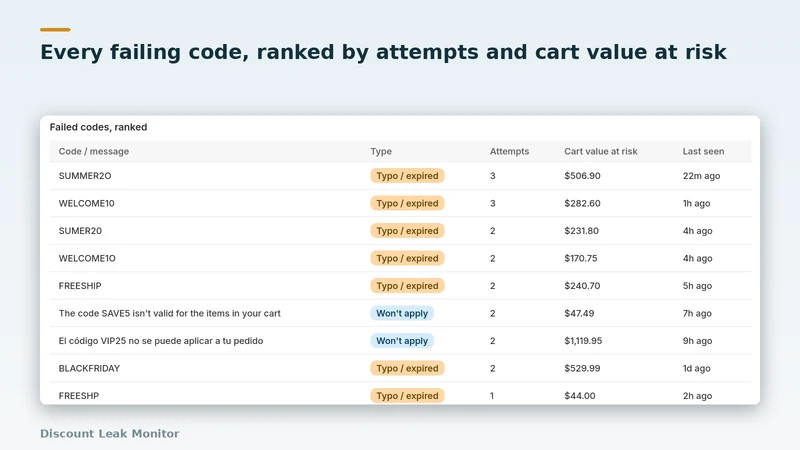Image resolution: width=800 pixels, height=450 pixels.
Task: Click the '1d ago' last seen value
Action: [696, 368]
